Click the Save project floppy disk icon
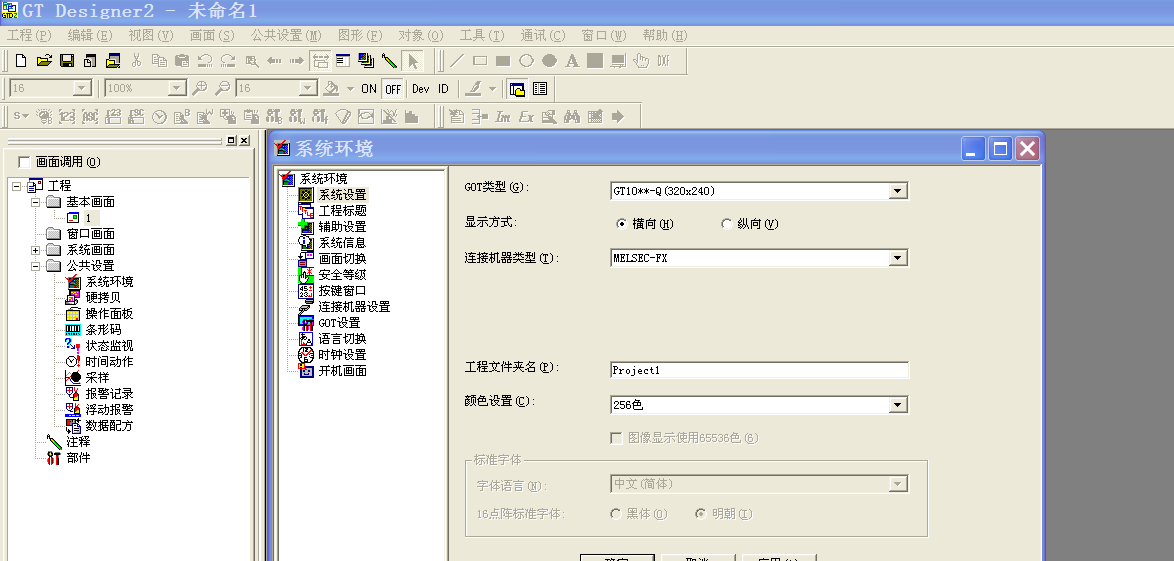This screenshot has height=561, width=1174. (x=67, y=61)
